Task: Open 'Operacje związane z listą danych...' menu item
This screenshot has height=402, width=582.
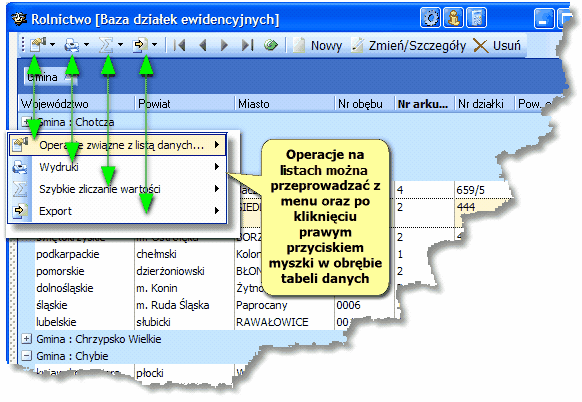Action: [118, 145]
